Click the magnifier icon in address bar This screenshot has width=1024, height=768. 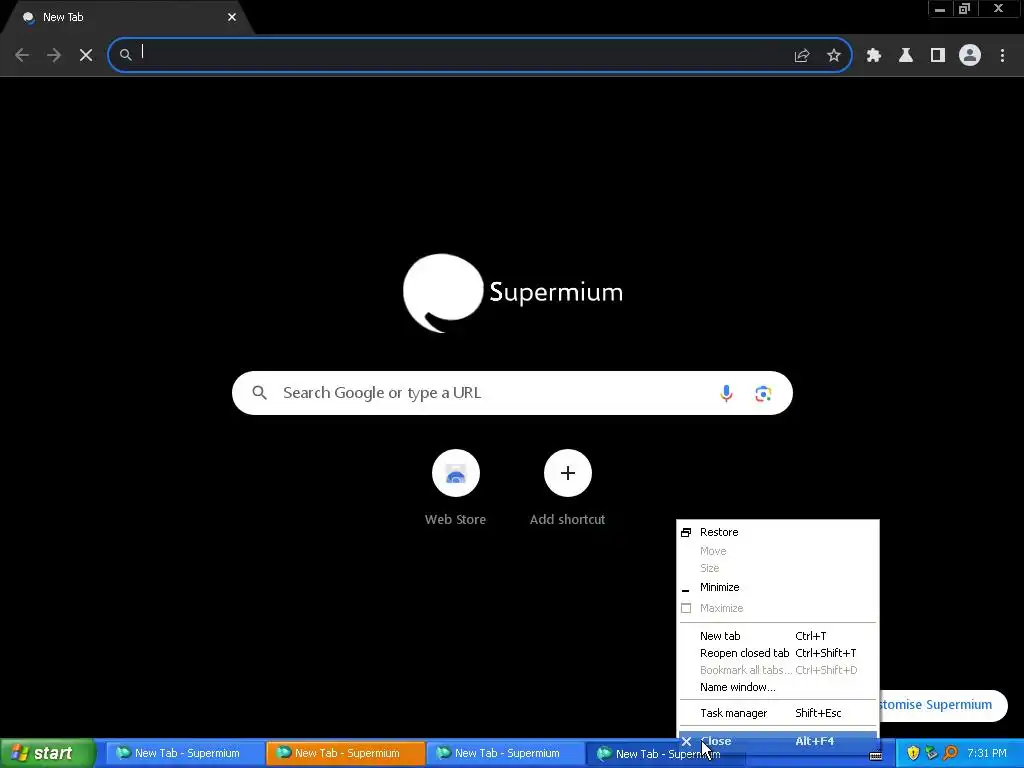(125, 55)
